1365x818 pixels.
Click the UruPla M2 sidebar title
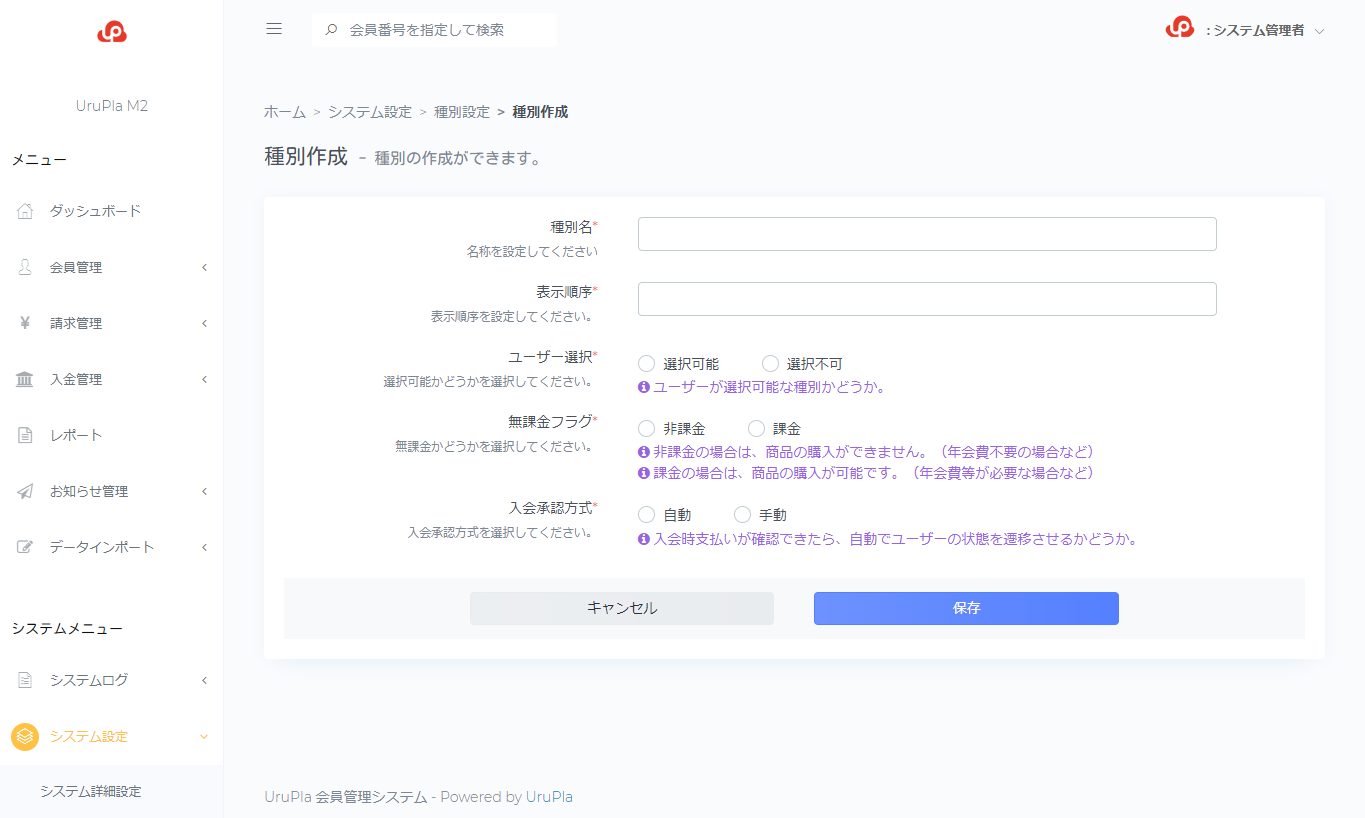112,106
